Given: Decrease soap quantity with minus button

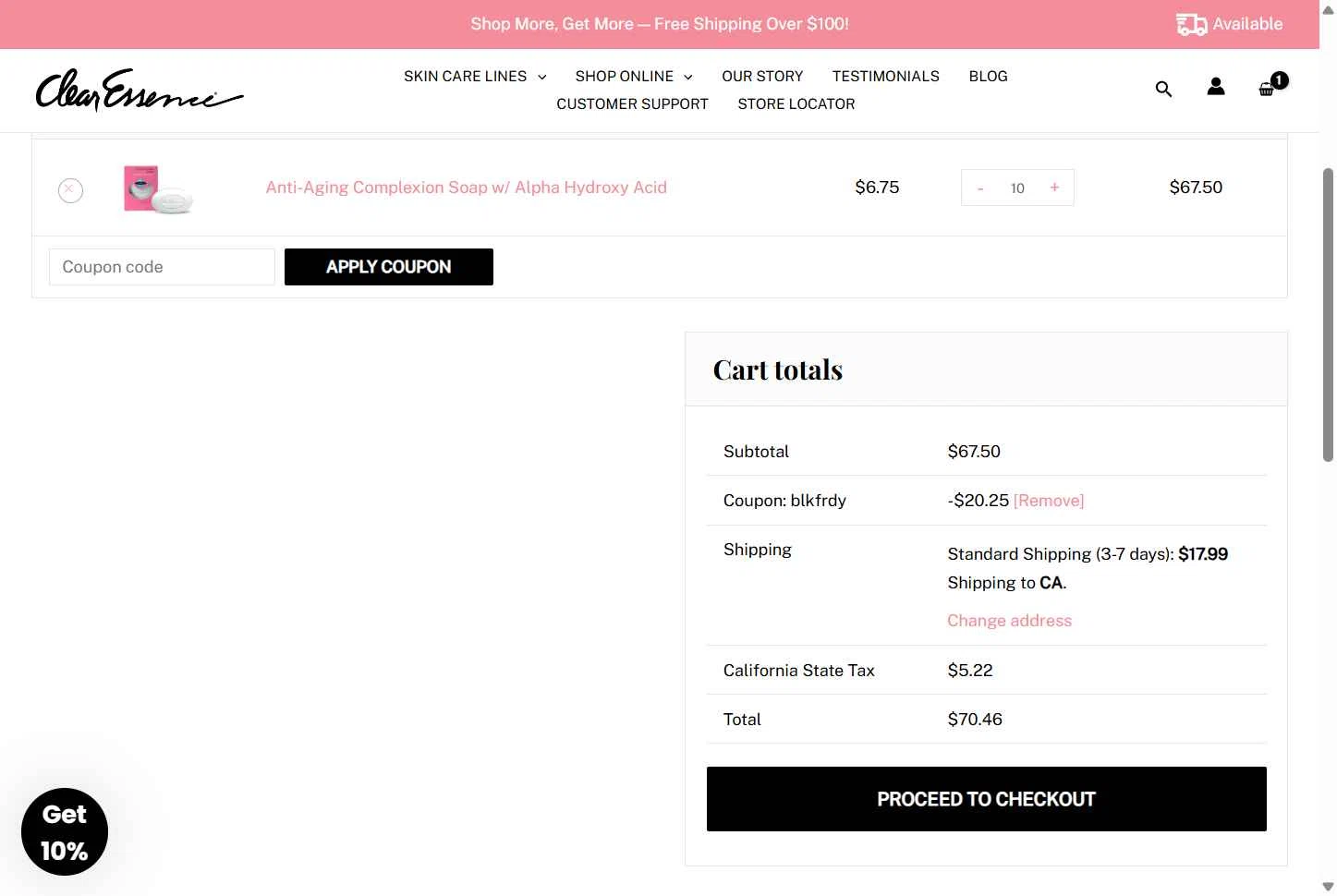Looking at the screenshot, I should (x=980, y=188).
